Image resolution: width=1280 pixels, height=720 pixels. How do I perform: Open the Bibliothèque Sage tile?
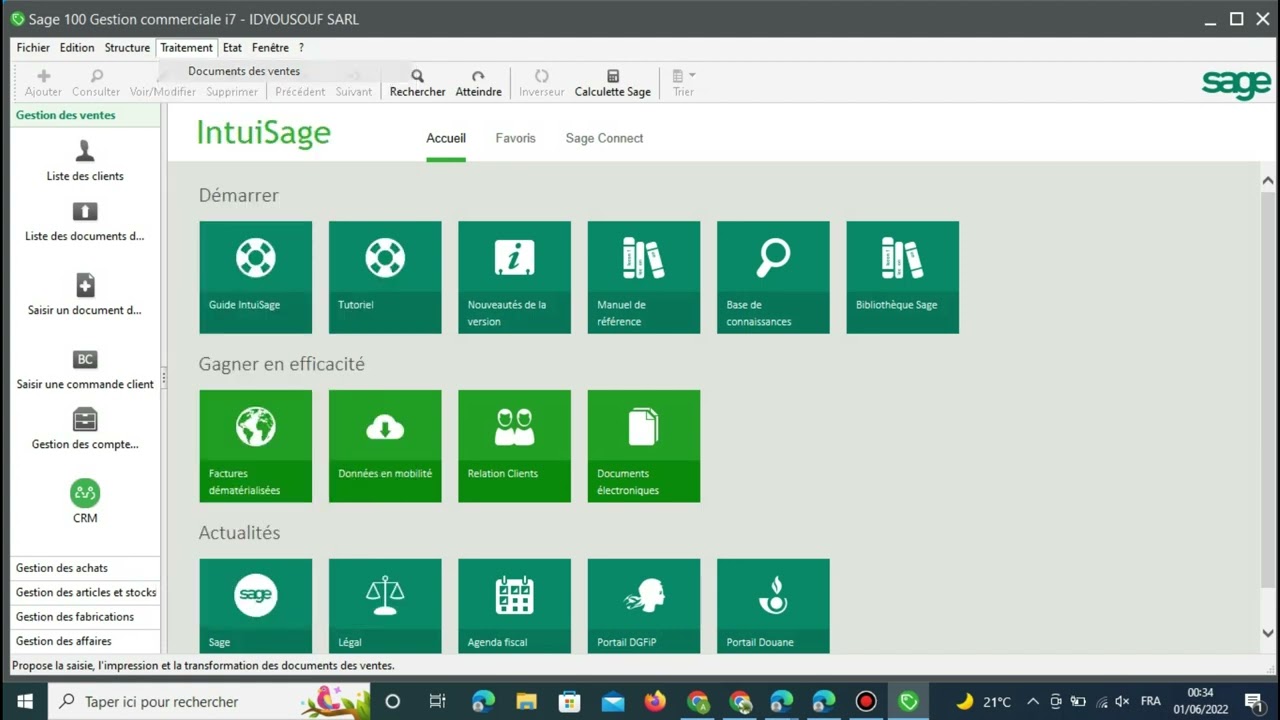coord(902,277)
